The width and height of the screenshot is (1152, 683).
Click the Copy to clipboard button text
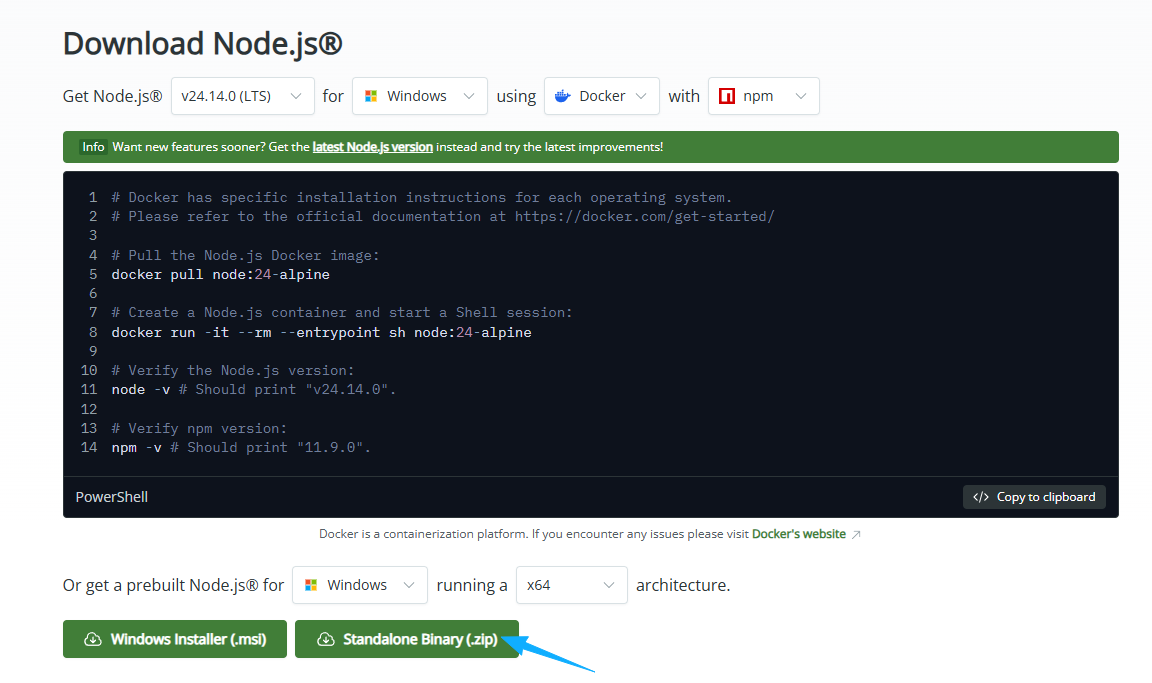click(1045, 497)
